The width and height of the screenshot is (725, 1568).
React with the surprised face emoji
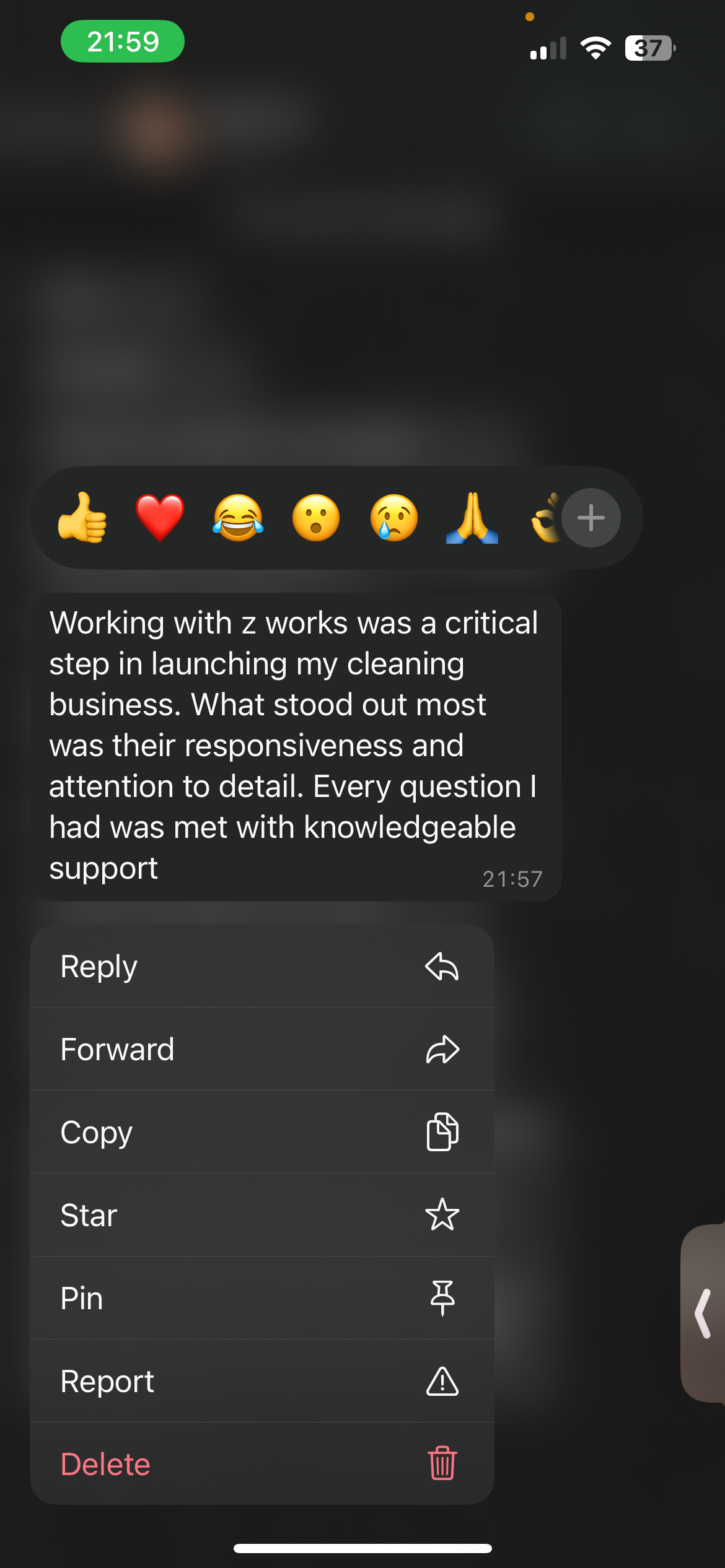316,518
